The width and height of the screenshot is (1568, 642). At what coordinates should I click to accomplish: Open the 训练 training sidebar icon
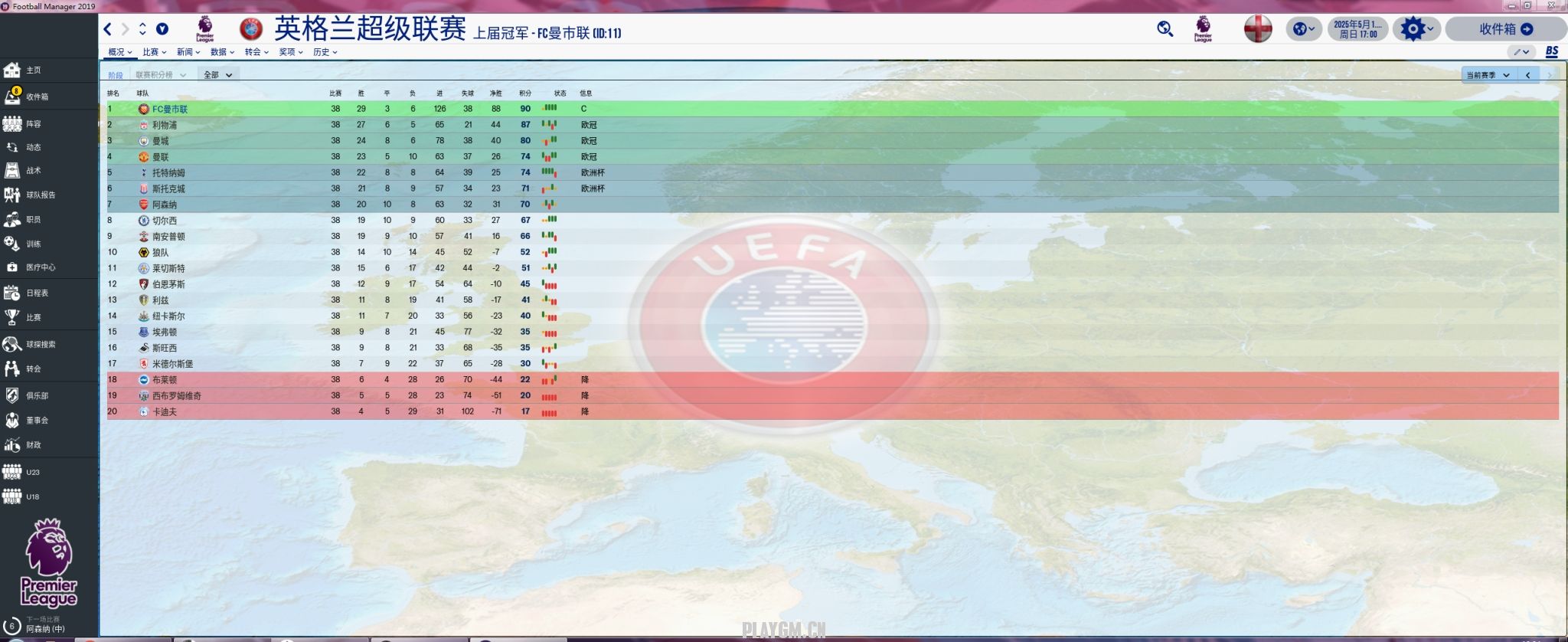coord(12,244)
